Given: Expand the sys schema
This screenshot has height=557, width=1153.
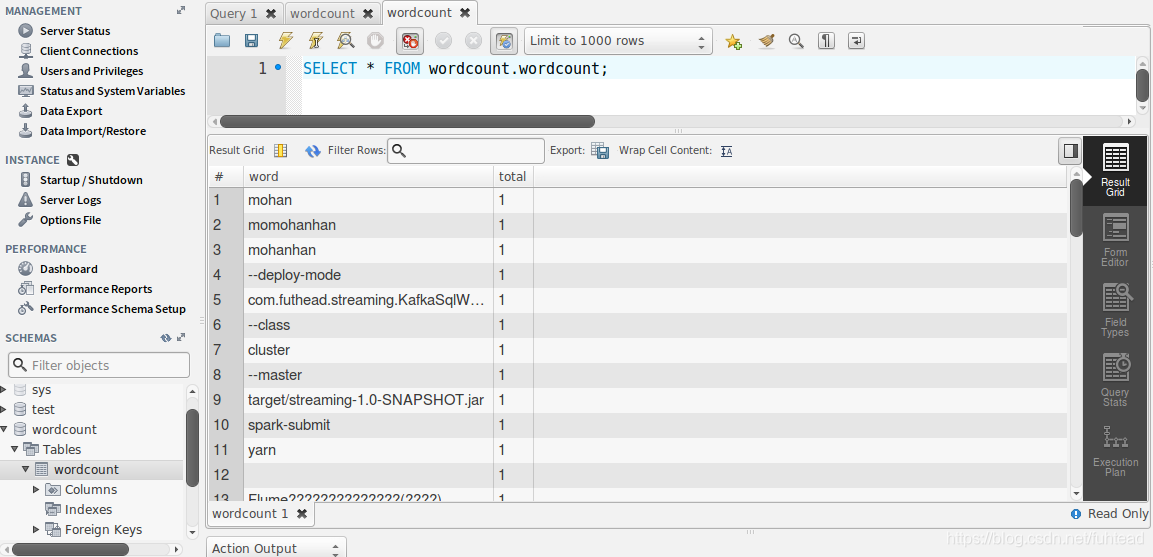Looking at the screenshot, I should tap(4, 389).
